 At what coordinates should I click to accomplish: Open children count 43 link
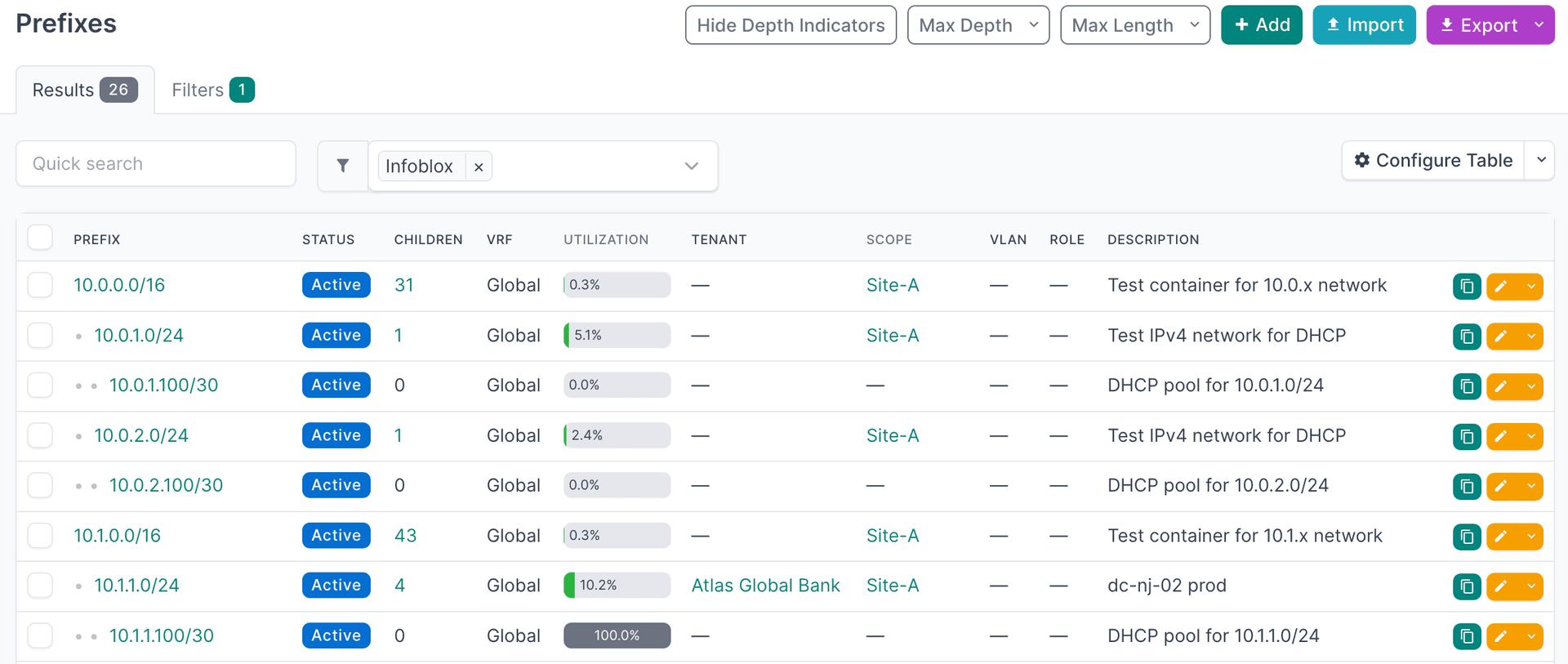point(405,535)
